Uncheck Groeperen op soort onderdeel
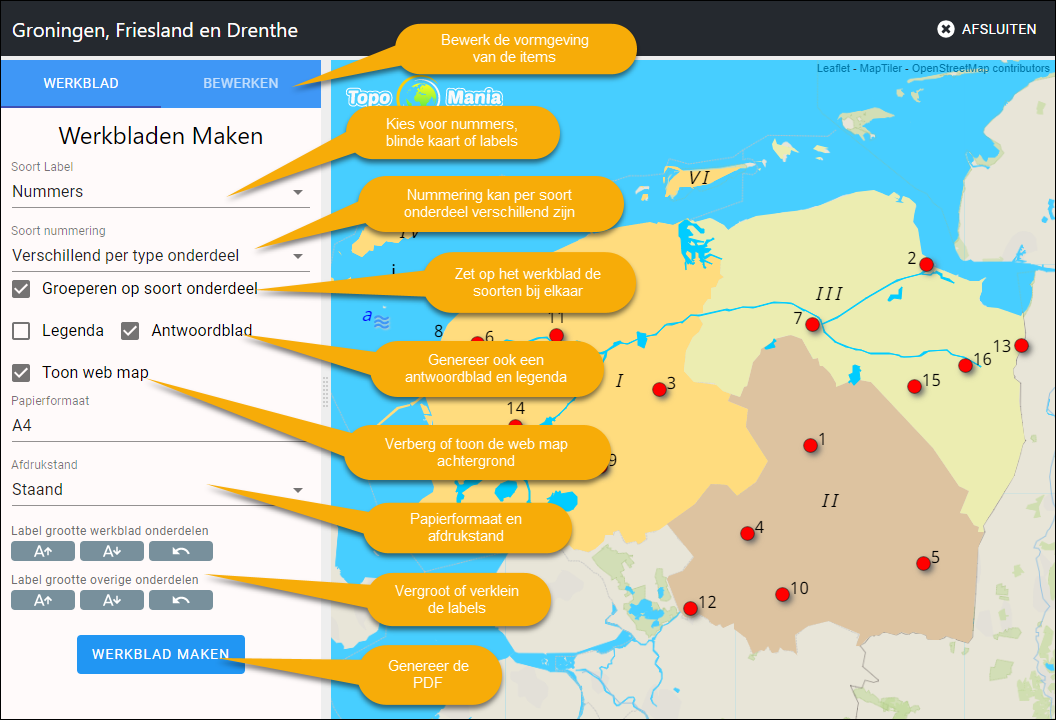Viewport: 1056px width, 720px height. point(21,289)
